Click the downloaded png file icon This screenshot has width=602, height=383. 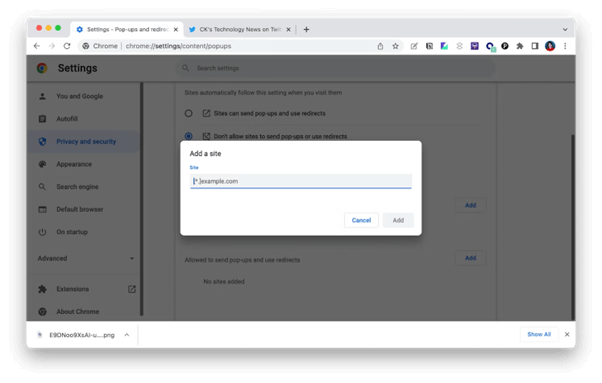pos(40,335)
